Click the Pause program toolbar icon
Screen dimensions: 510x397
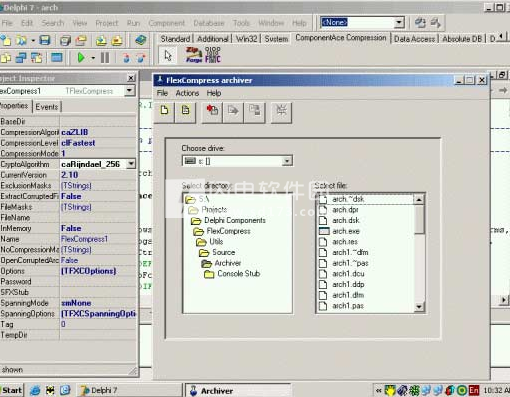[105, 58]
